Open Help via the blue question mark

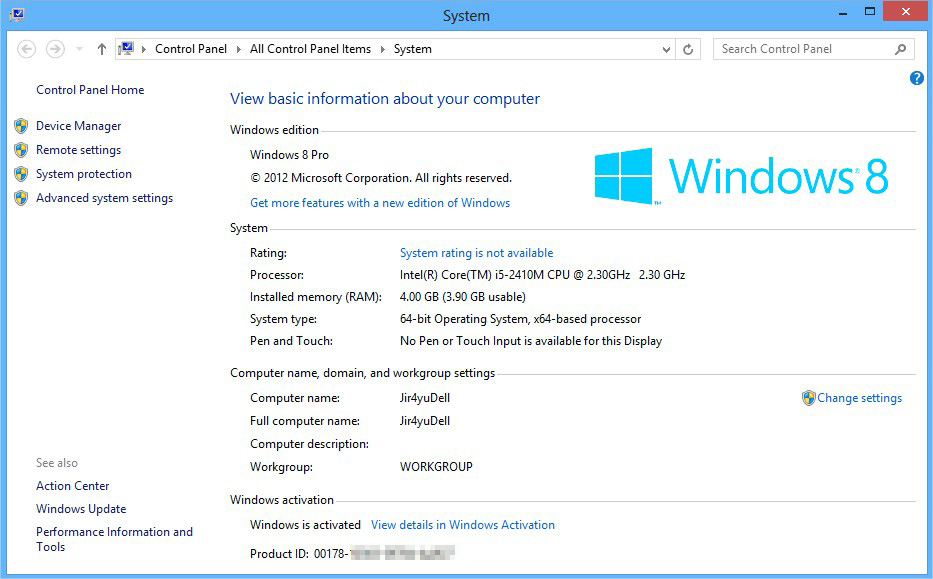click(x=917, y=78)
